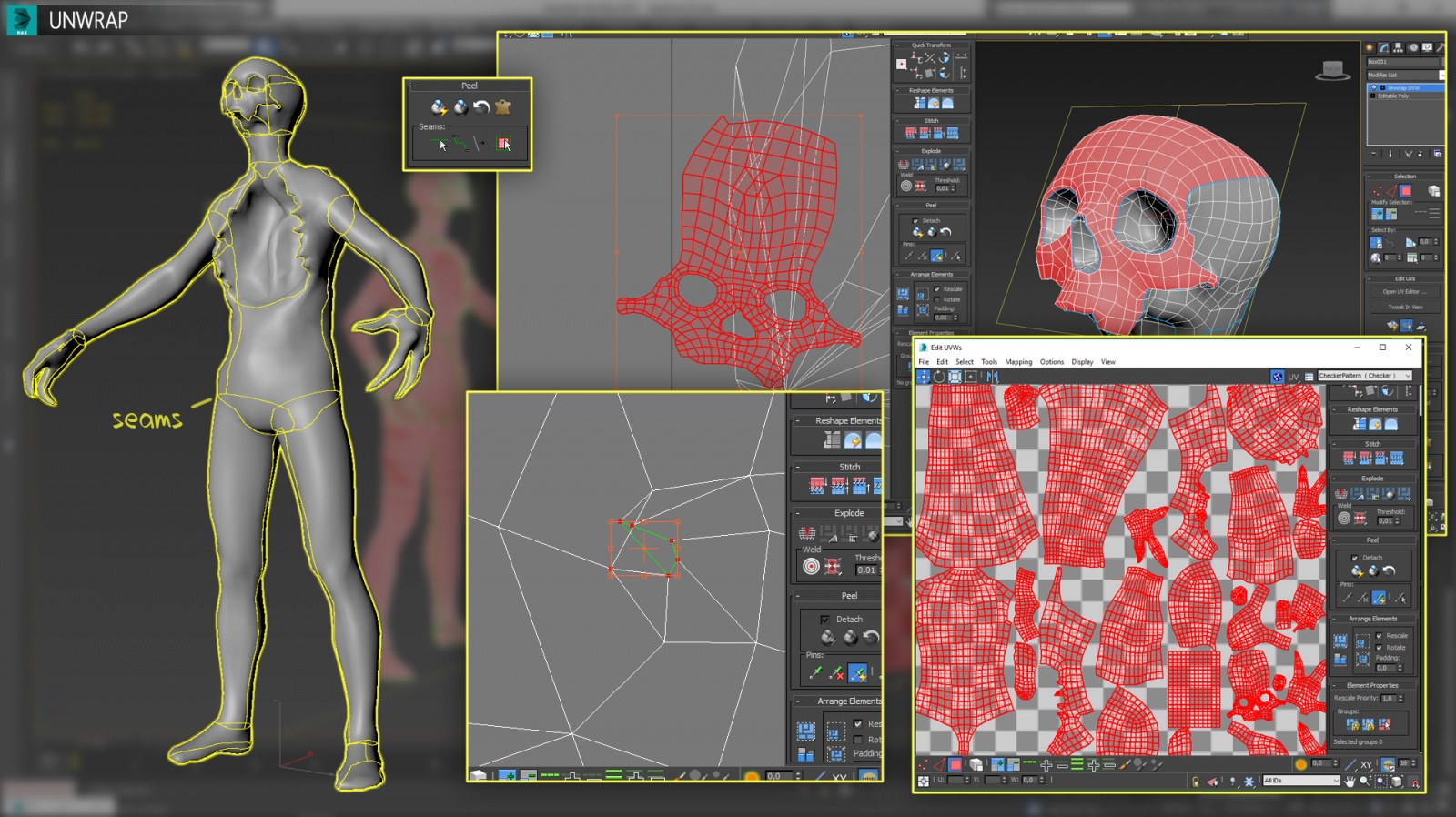The height and width of the screenshot is (817, 1456).
Task: Click the Rescale Priority input field
Action: [1387, 699]
